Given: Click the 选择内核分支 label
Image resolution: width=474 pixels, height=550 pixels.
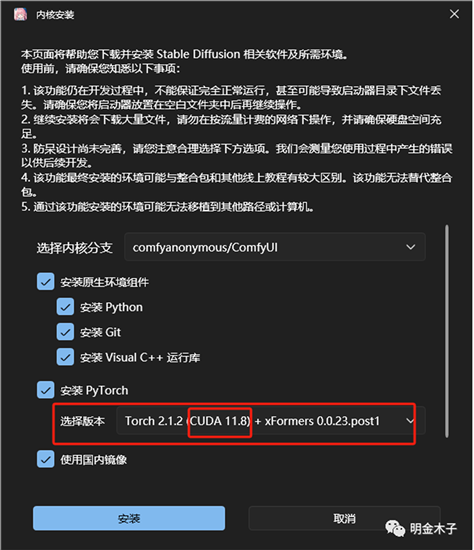Looking at the screenshot, I should (74, 248).
